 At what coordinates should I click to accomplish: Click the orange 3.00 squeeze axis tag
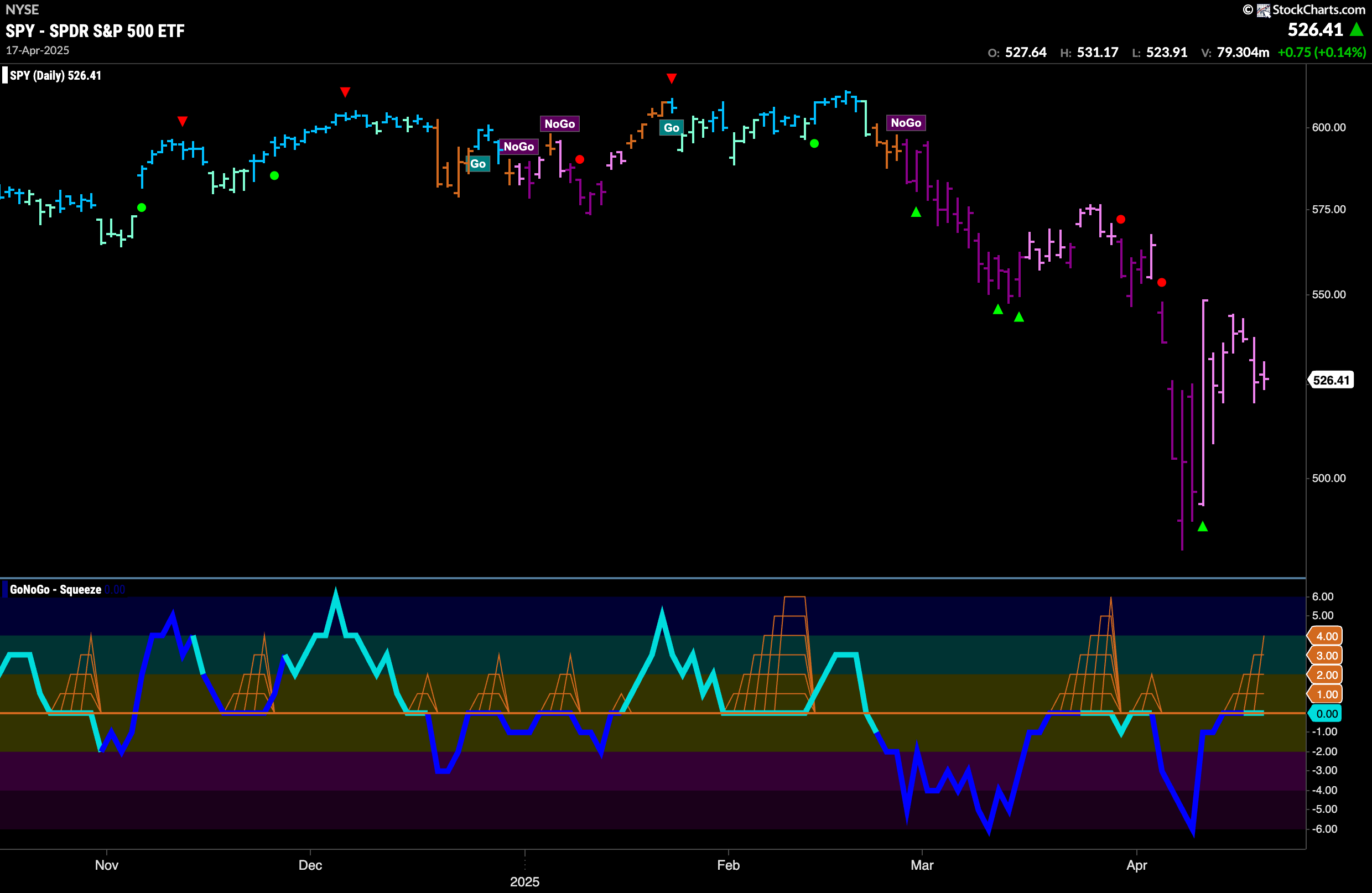coord(1326,656)
